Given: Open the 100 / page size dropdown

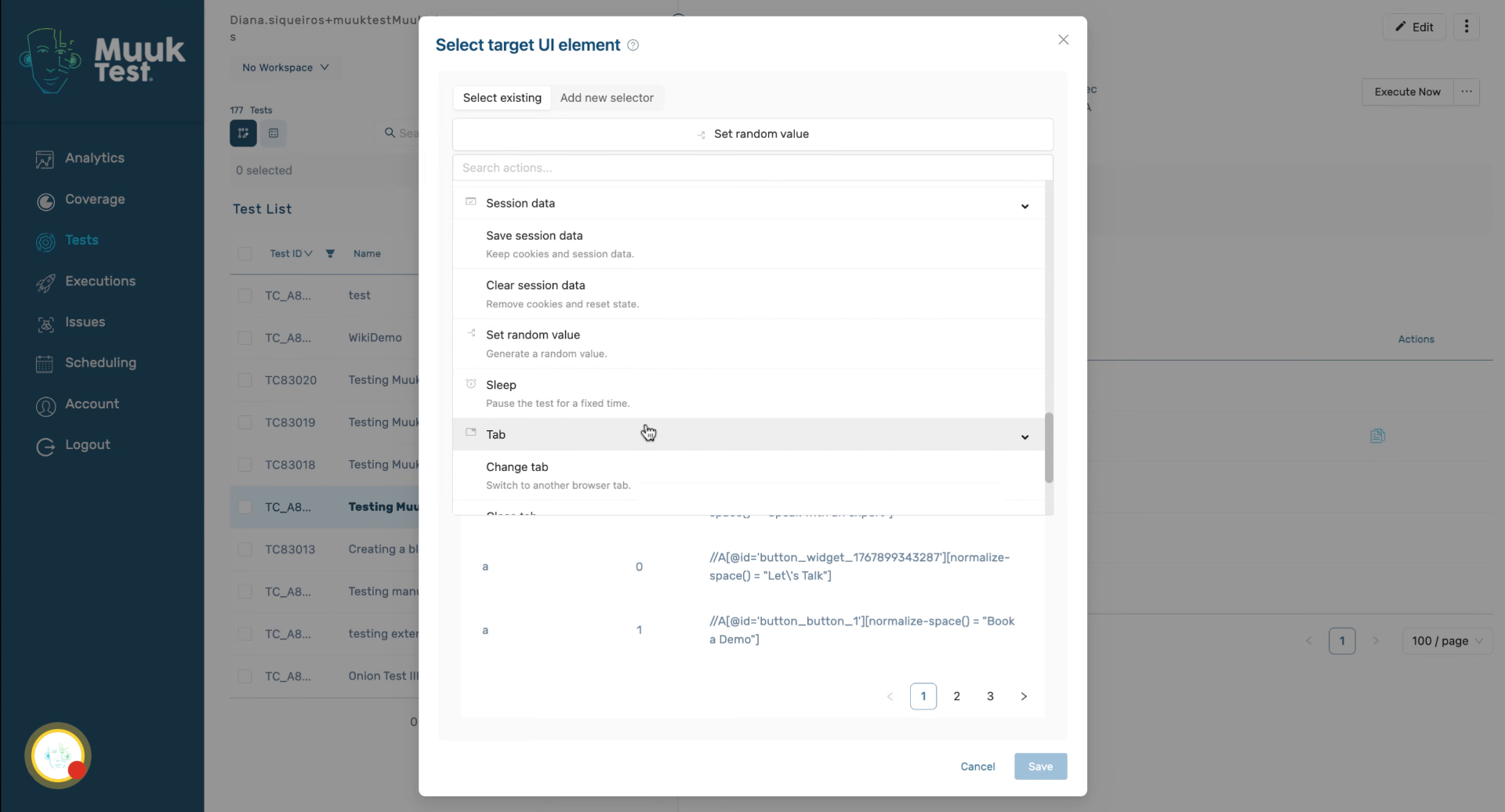Looking at the screenshot, I should [x=1447, y=641].
